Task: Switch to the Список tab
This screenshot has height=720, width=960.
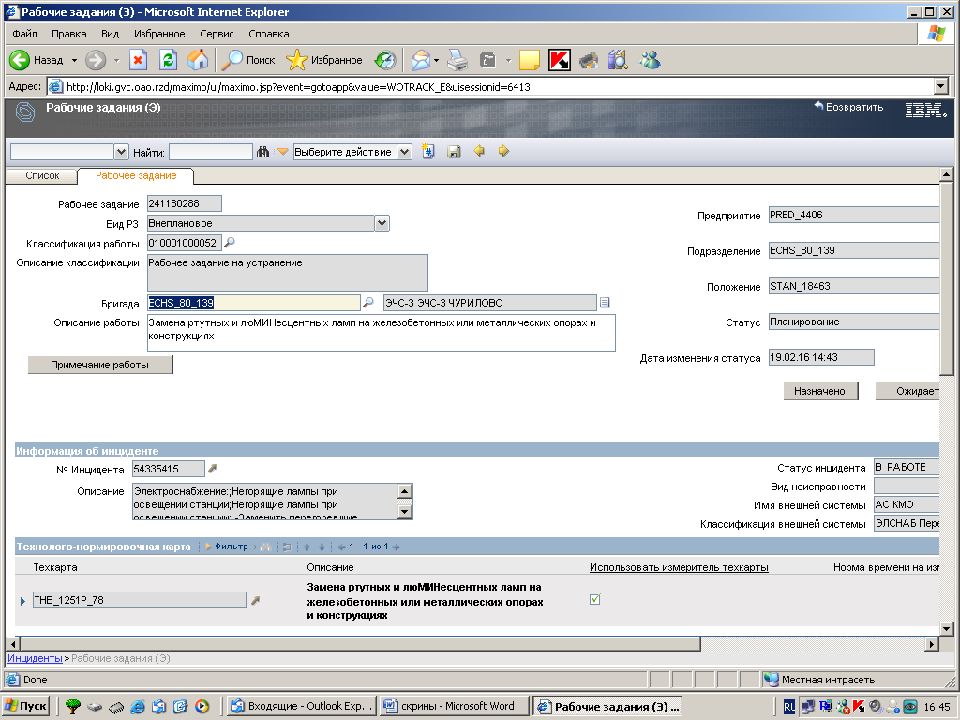Action: (x=42, y=175)
